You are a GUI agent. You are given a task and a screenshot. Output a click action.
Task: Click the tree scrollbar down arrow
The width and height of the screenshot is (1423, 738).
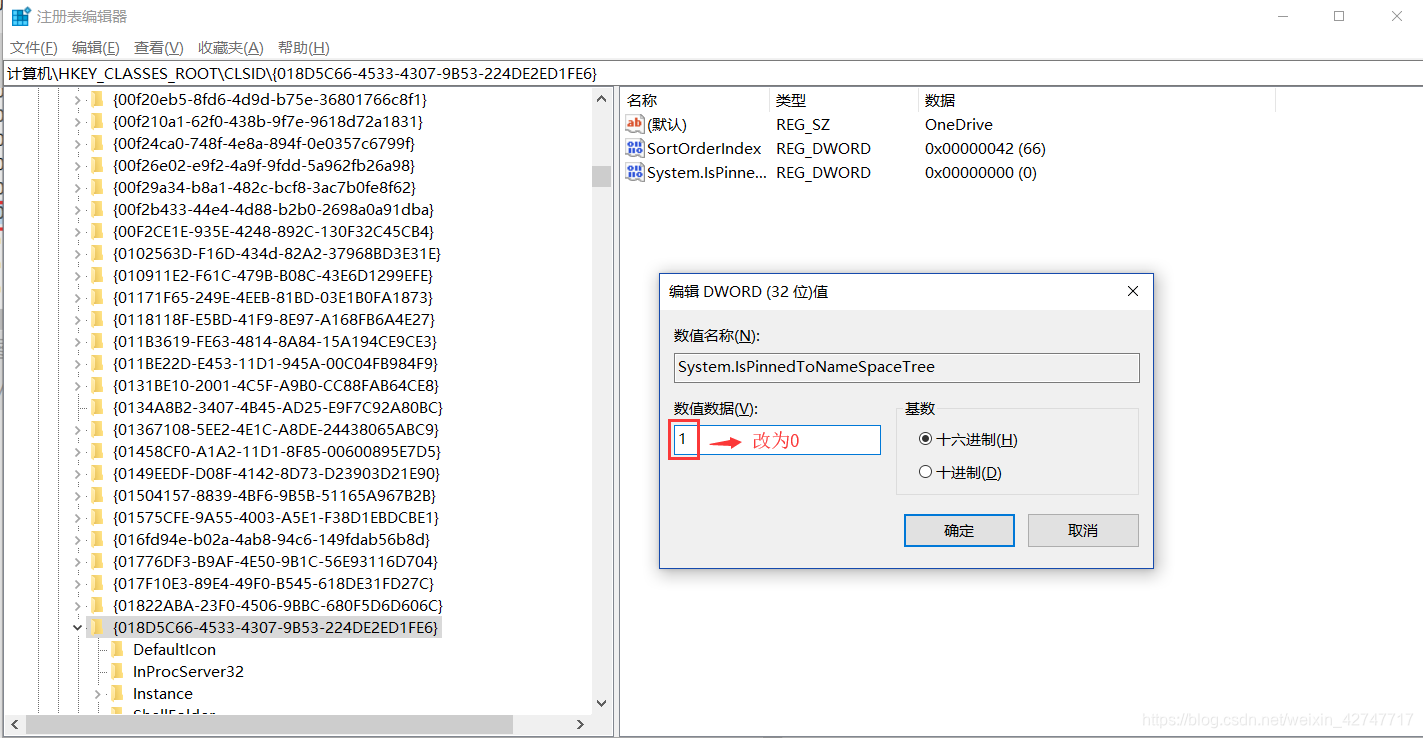pyautogui.click(x=601, y=704)
